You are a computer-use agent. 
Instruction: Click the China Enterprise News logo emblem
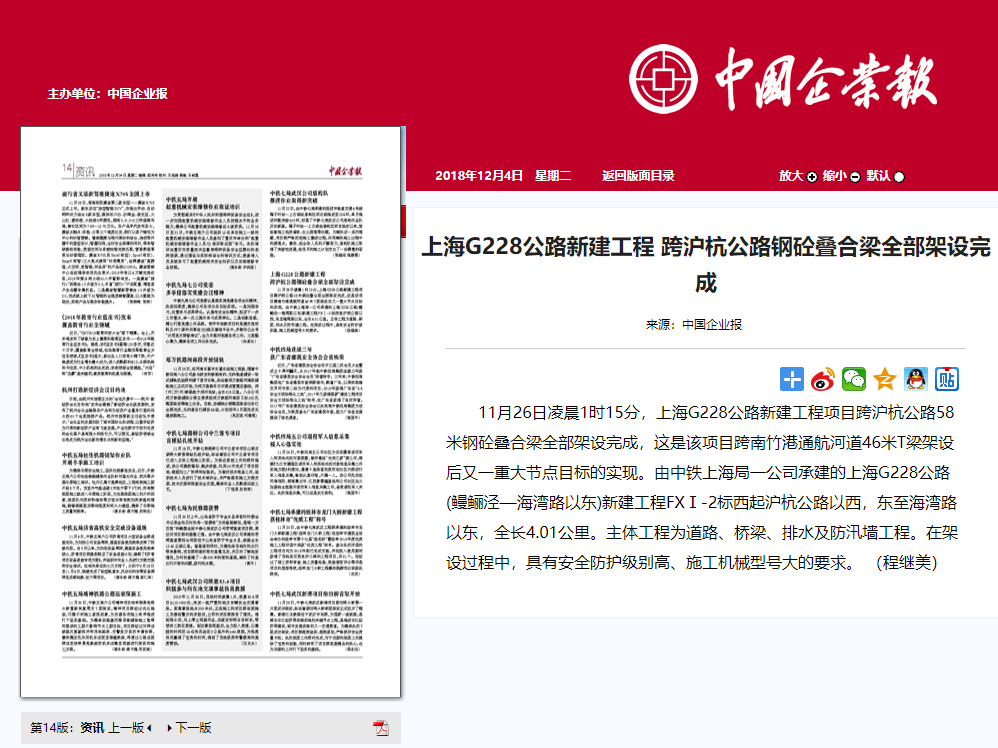click(x=663, y=79)
